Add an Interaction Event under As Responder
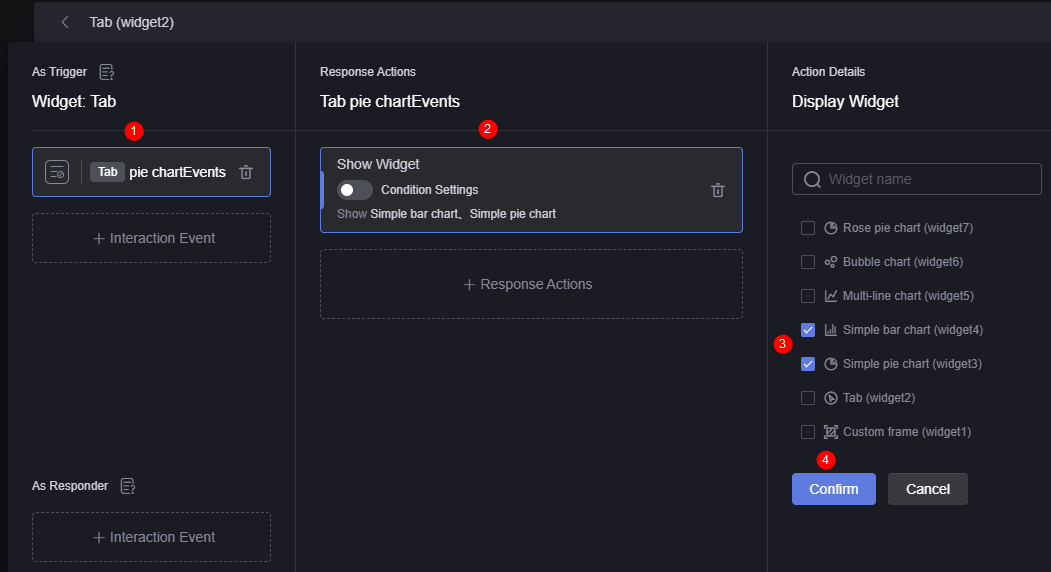The width and height of the screenshot is (1051, 572). pyautogui.click(x=151, y=537)
